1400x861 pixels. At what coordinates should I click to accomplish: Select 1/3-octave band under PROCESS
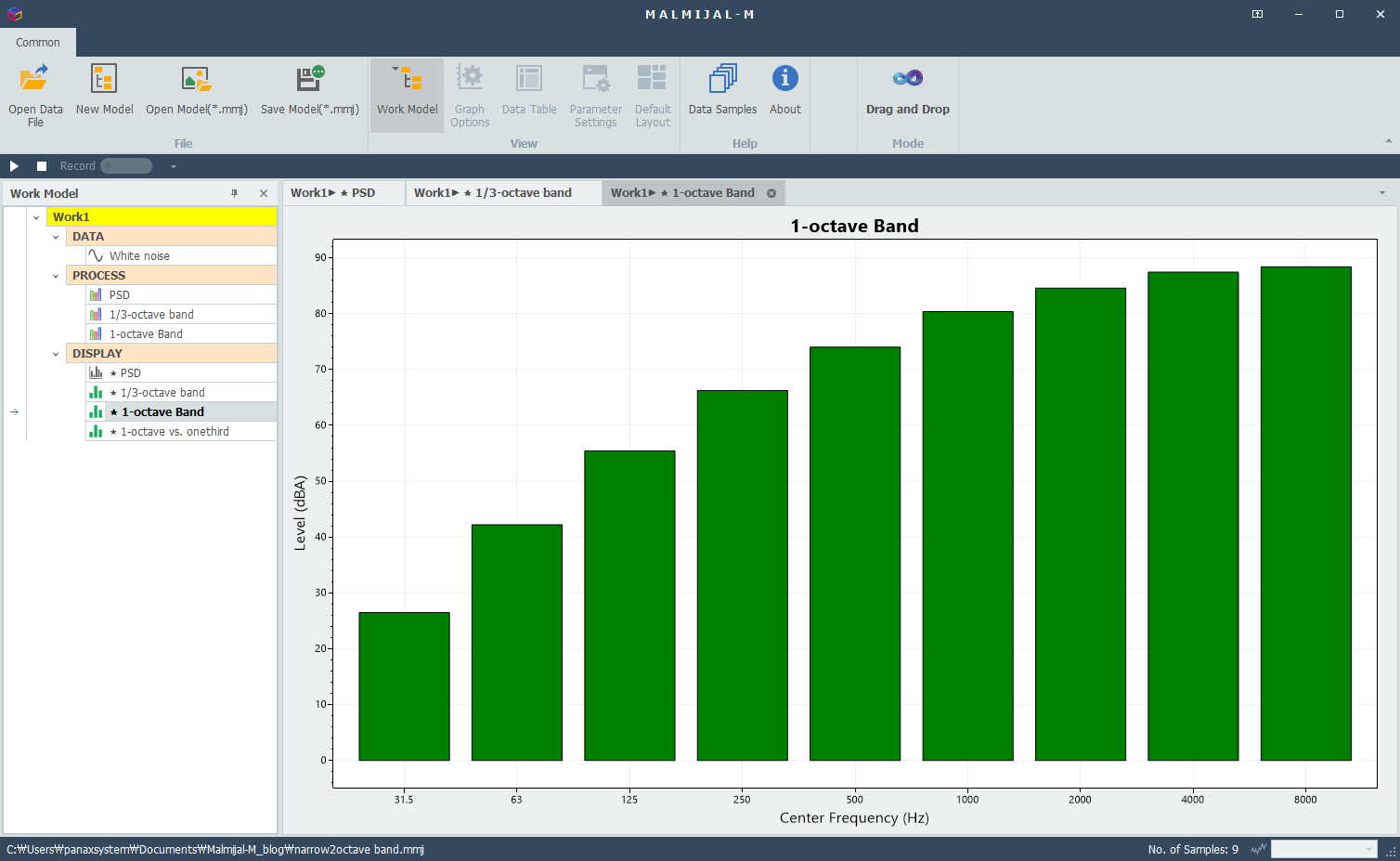point(181,314)
